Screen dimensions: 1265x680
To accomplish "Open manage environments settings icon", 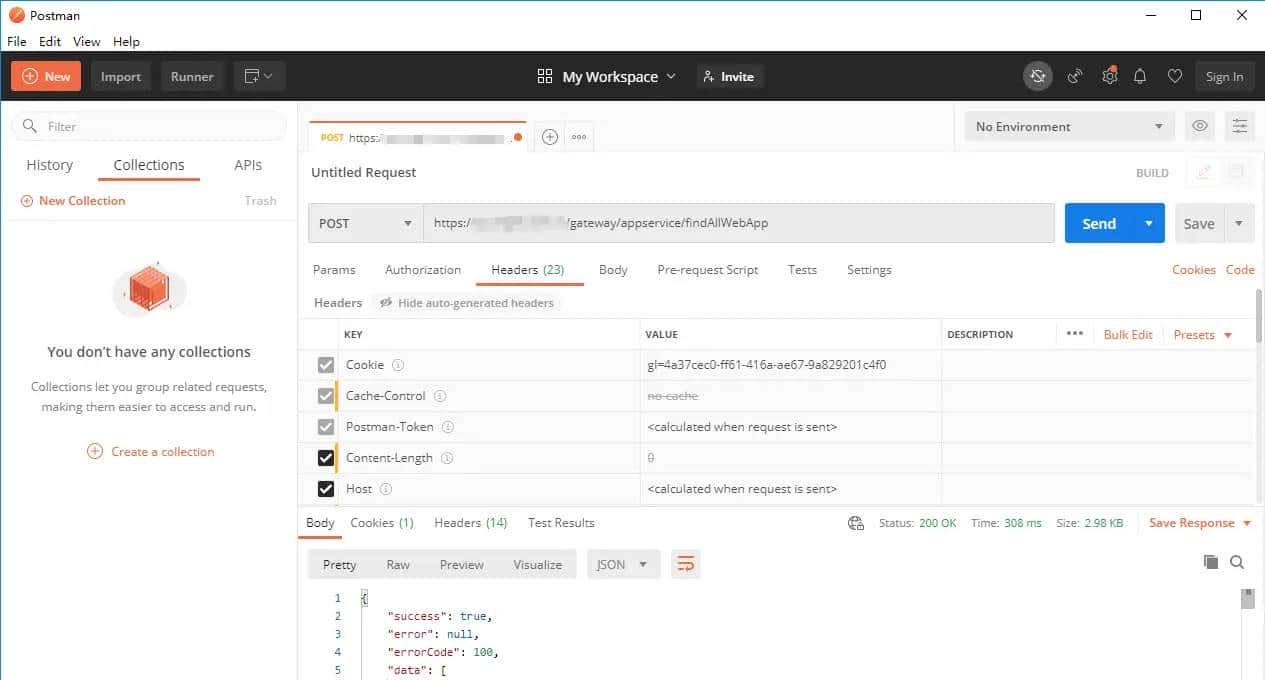I will [1240, 126].
